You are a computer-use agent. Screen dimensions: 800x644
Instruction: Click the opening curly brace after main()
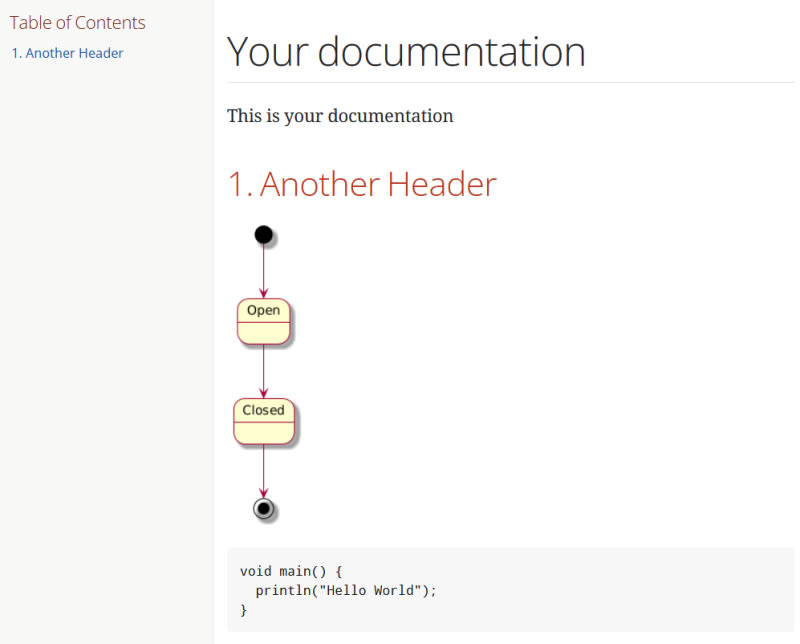pos(339,571)
